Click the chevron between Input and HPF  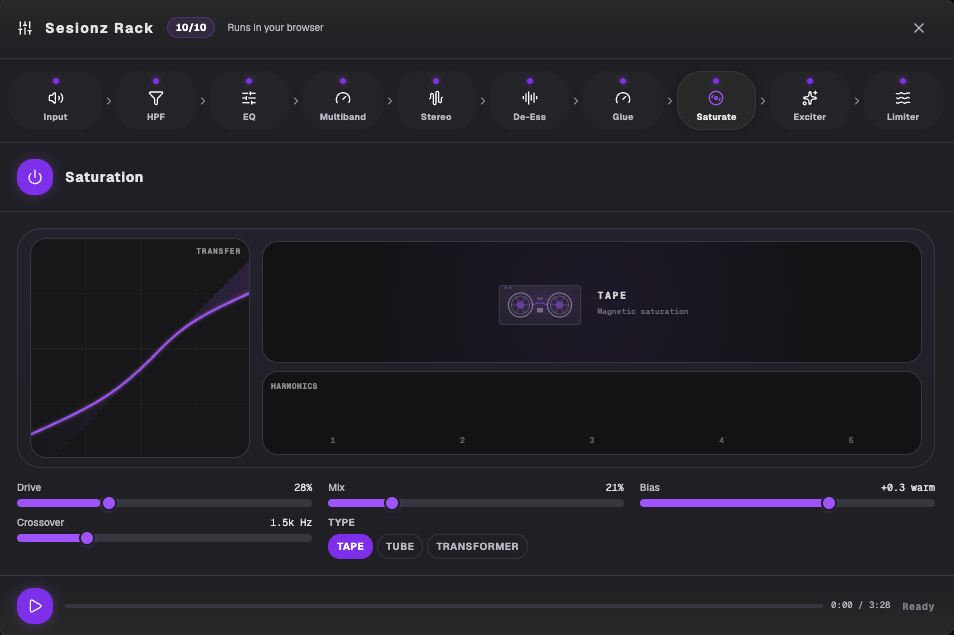pyautogui.click(x=109, y=101)
